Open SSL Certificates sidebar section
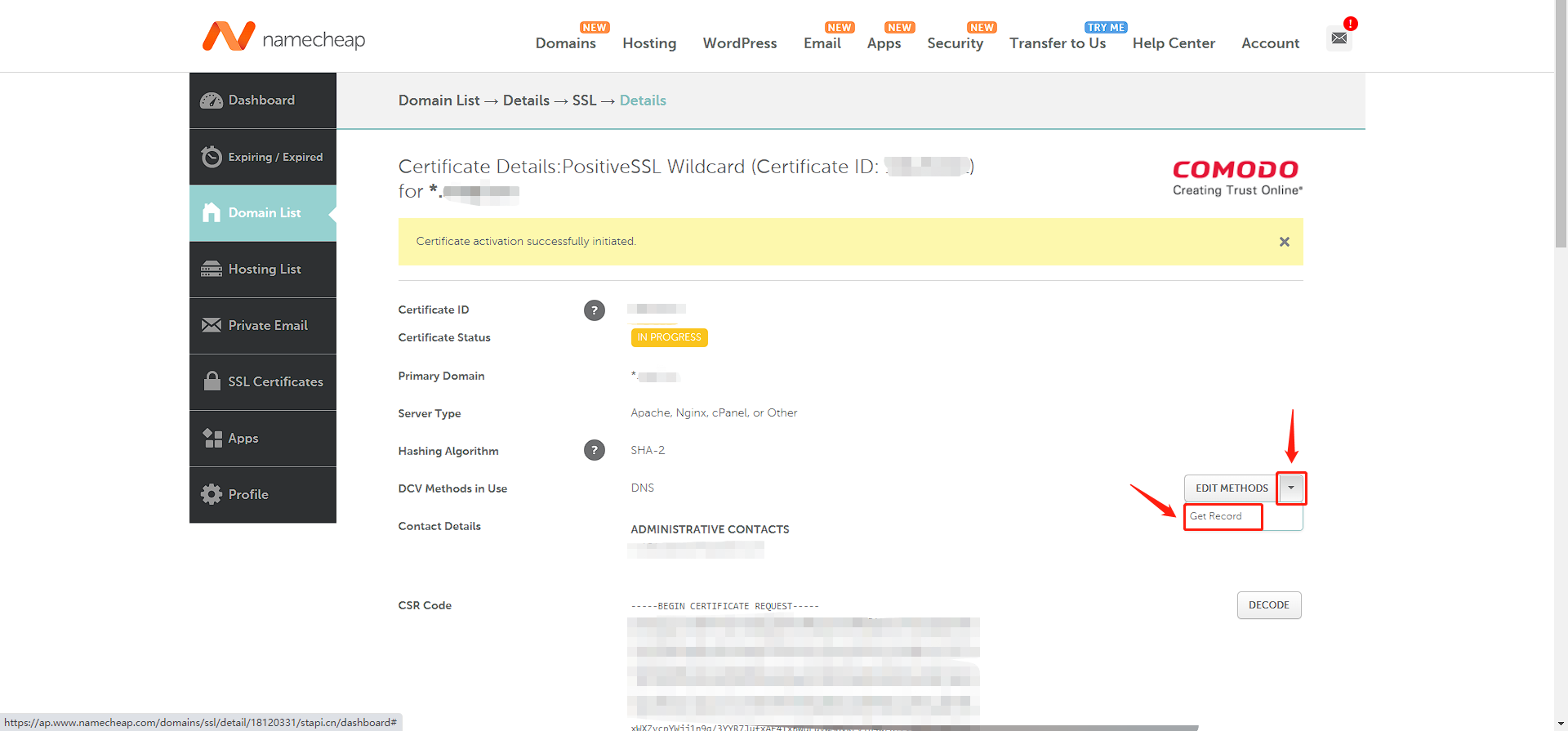The width and height of the screenshot is (1568, 731). pyautogui.click(x=263, y=381)
